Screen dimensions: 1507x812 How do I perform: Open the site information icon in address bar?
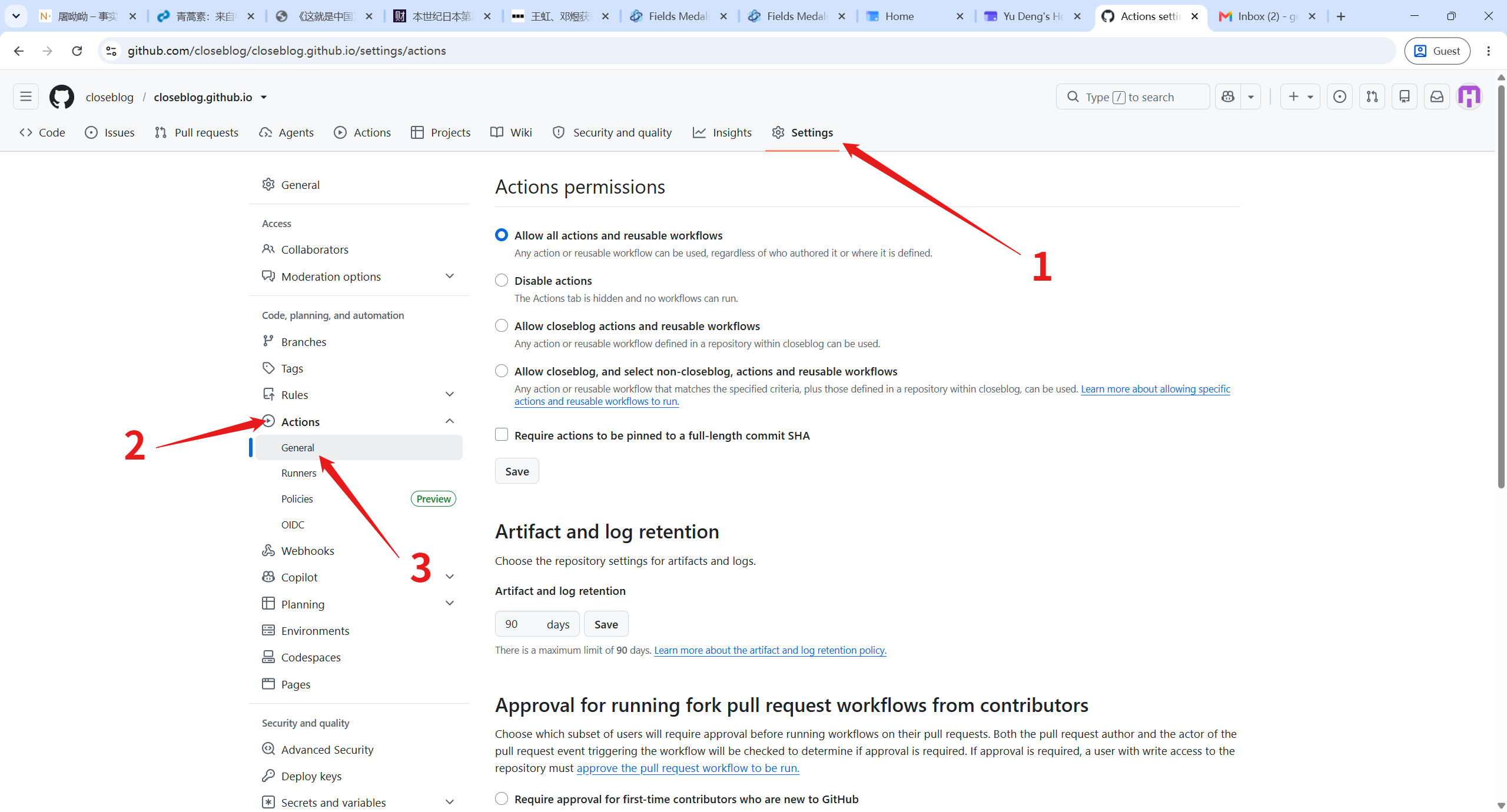(x=111, y=51)
